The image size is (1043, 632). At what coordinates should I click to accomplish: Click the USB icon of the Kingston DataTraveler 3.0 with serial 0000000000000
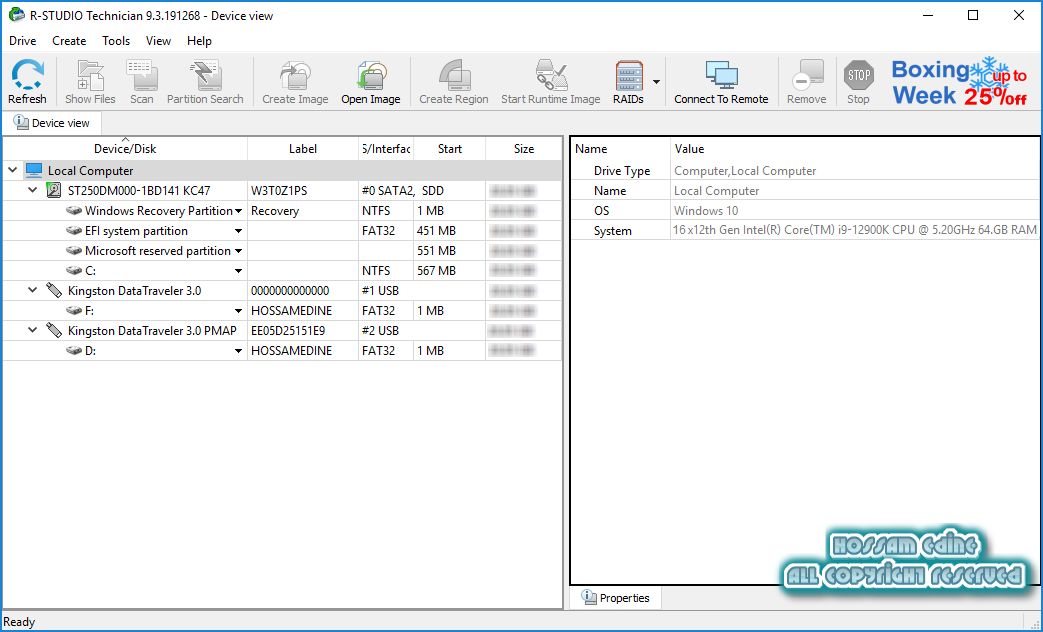click(x=54, y=290)
